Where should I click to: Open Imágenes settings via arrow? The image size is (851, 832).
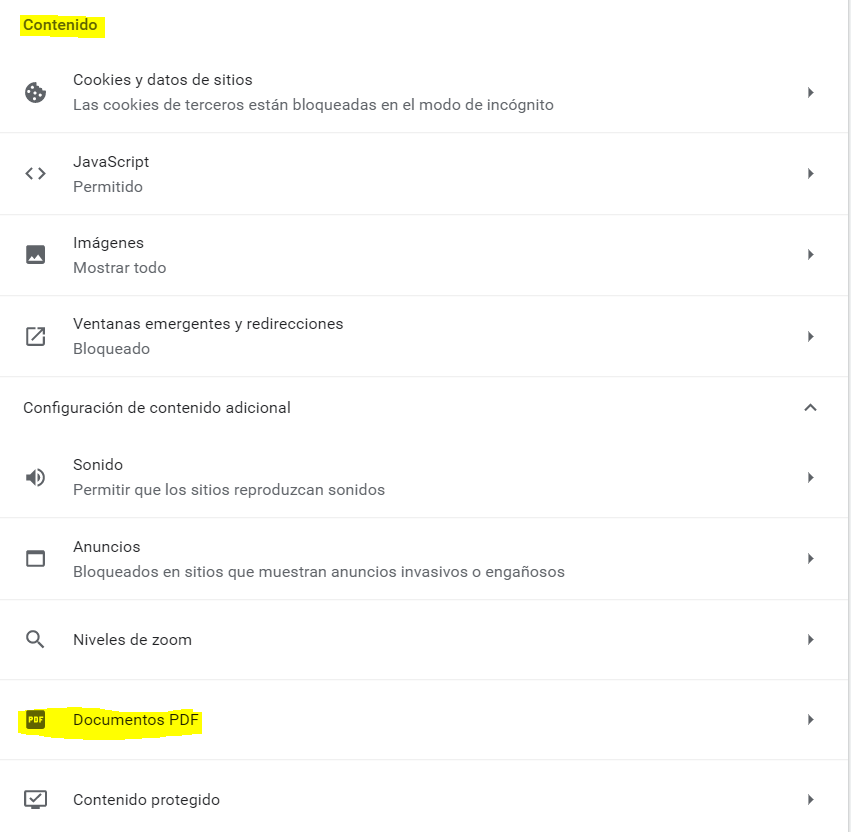(x=811, y=255)
